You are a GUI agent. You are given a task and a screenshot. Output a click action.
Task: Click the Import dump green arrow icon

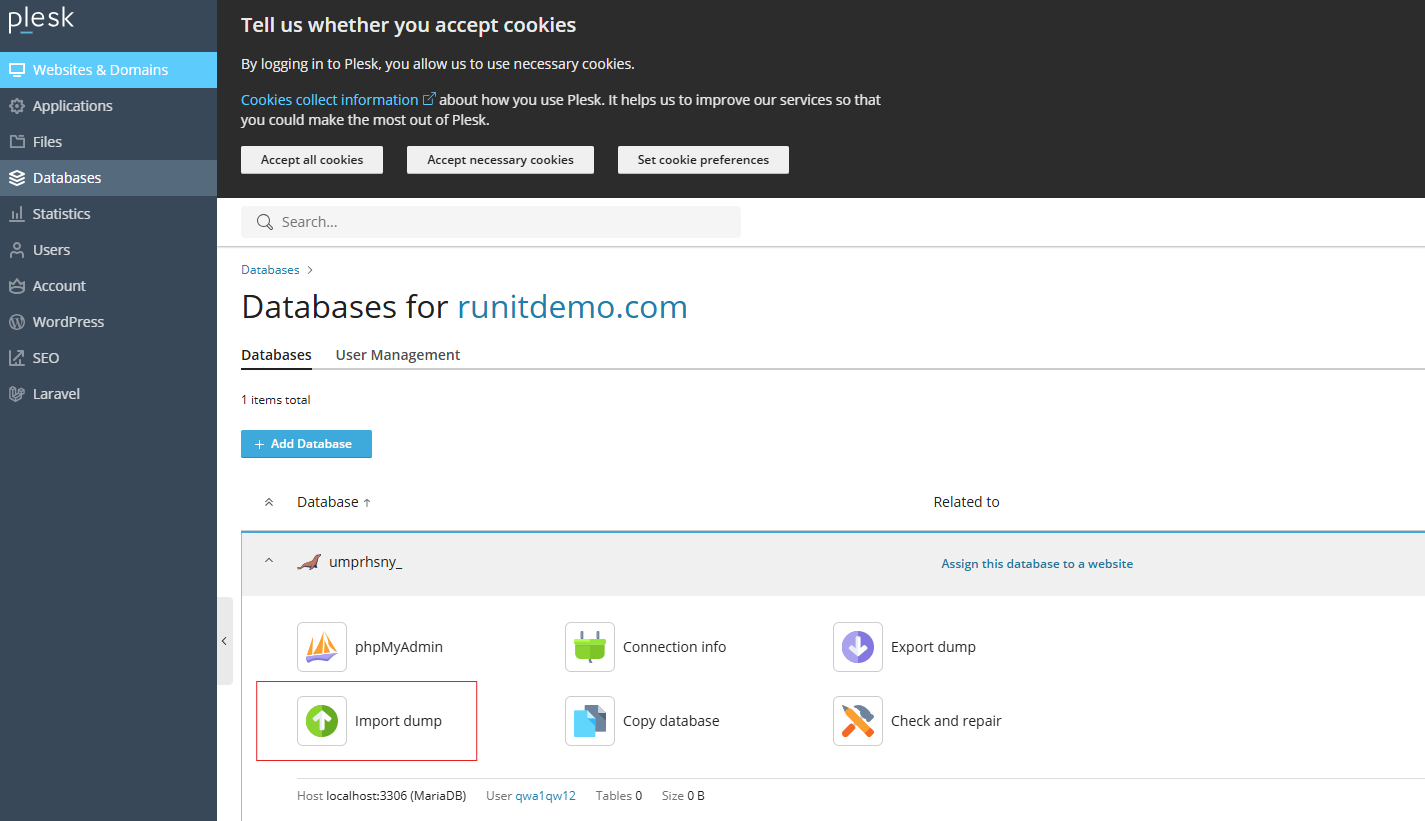point(322,721)
